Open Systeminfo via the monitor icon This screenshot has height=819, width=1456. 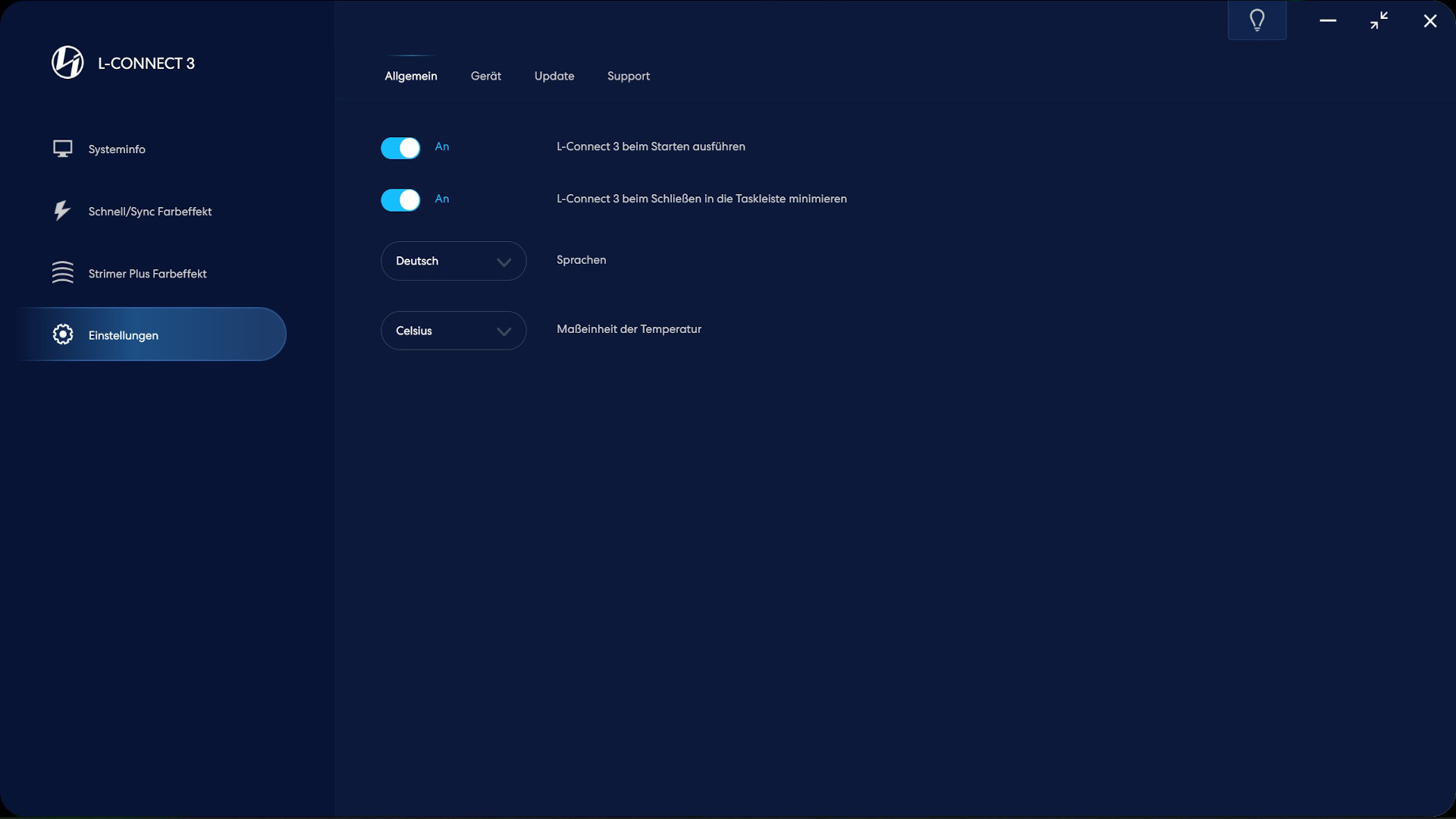click(63, 149)
